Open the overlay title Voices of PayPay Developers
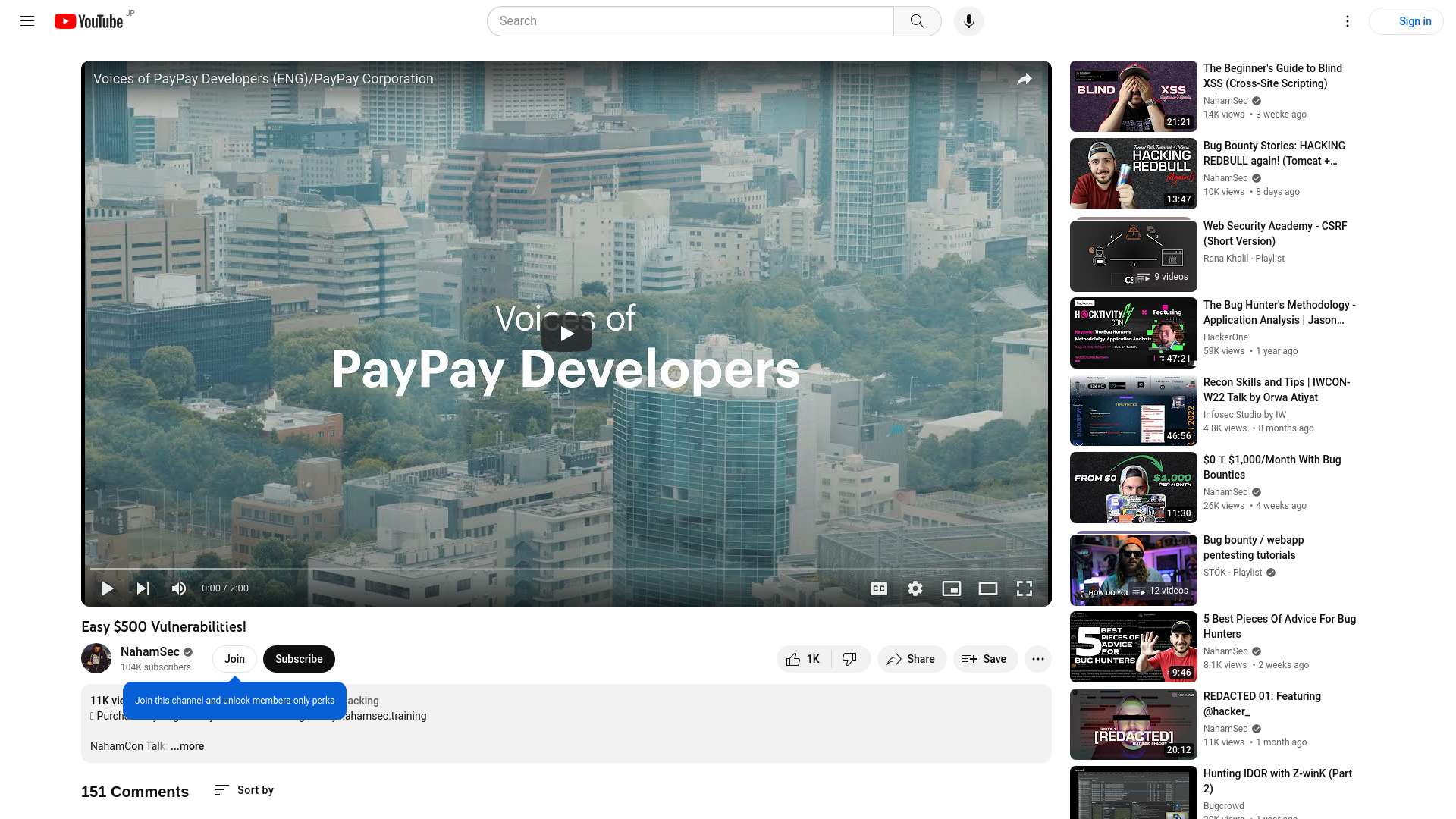This screenshot has width=1456, height=819. 263,79
